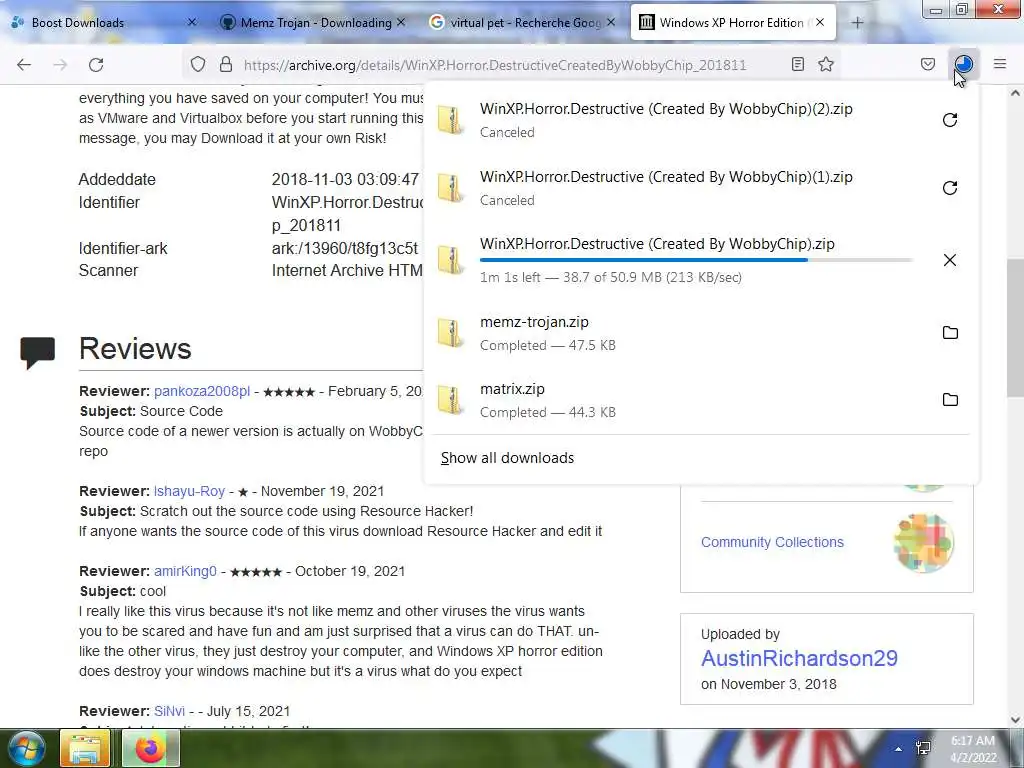The image size is (1024, 768).
Task: Open the tracking protection shield icon
Action: point(198,65)
